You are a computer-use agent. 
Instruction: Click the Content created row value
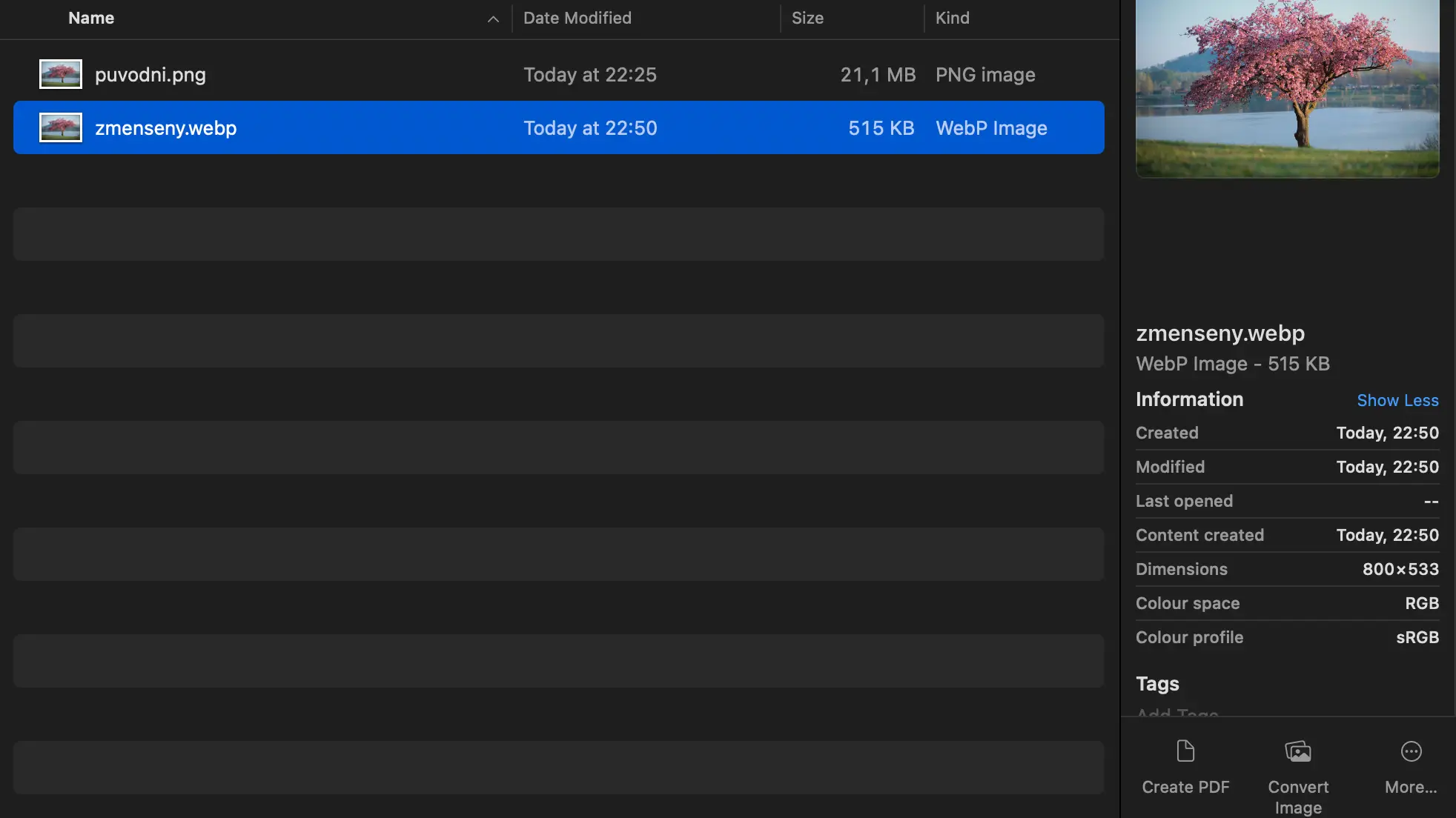1387,535
